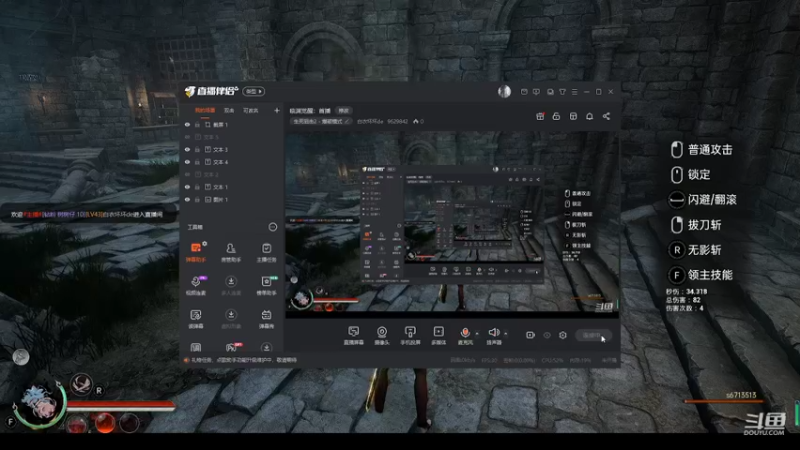Add a 摄像头 camera source
The image size is (800, 450).
point(382,335)
